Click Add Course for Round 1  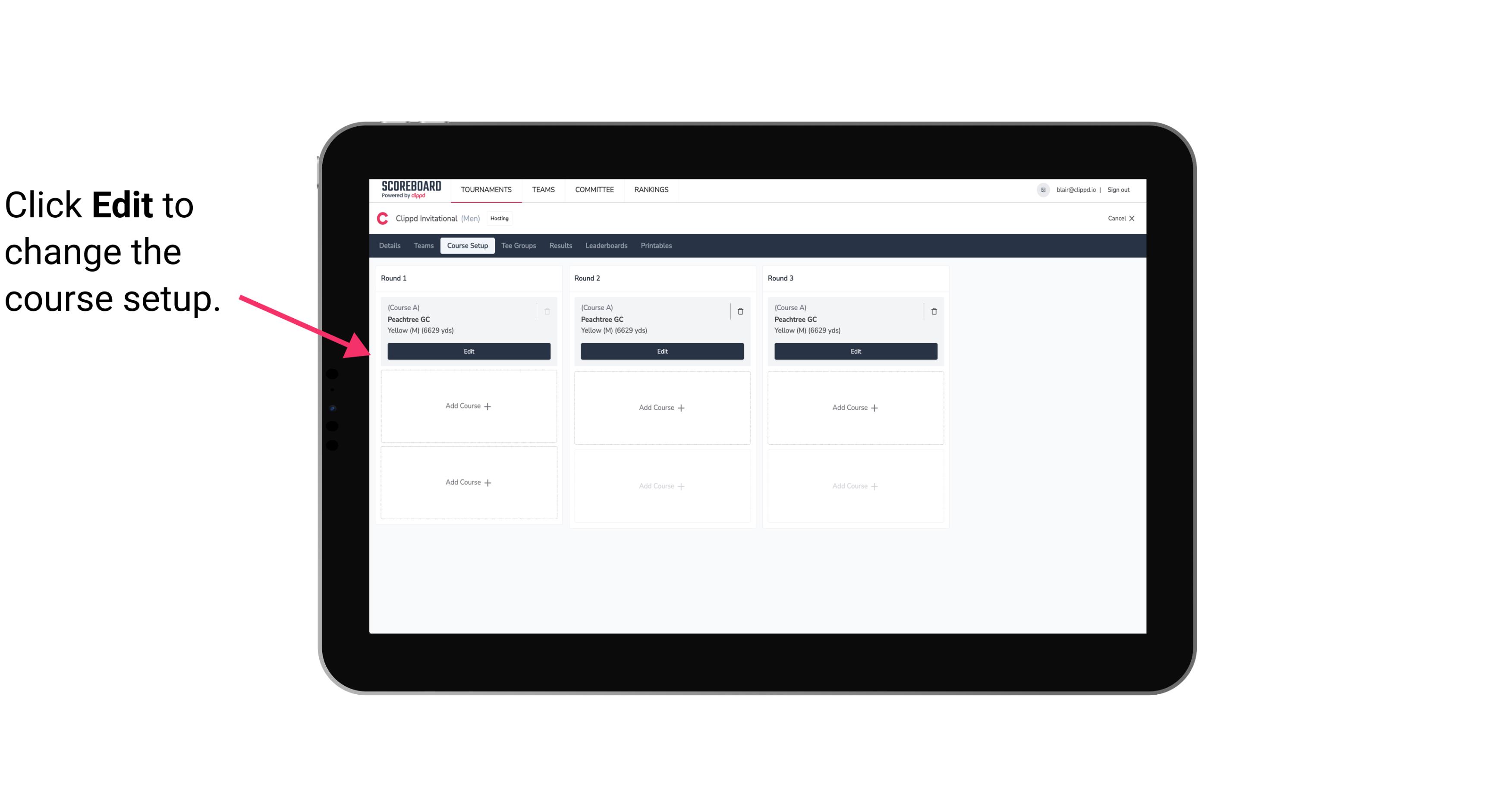(468, 406)
